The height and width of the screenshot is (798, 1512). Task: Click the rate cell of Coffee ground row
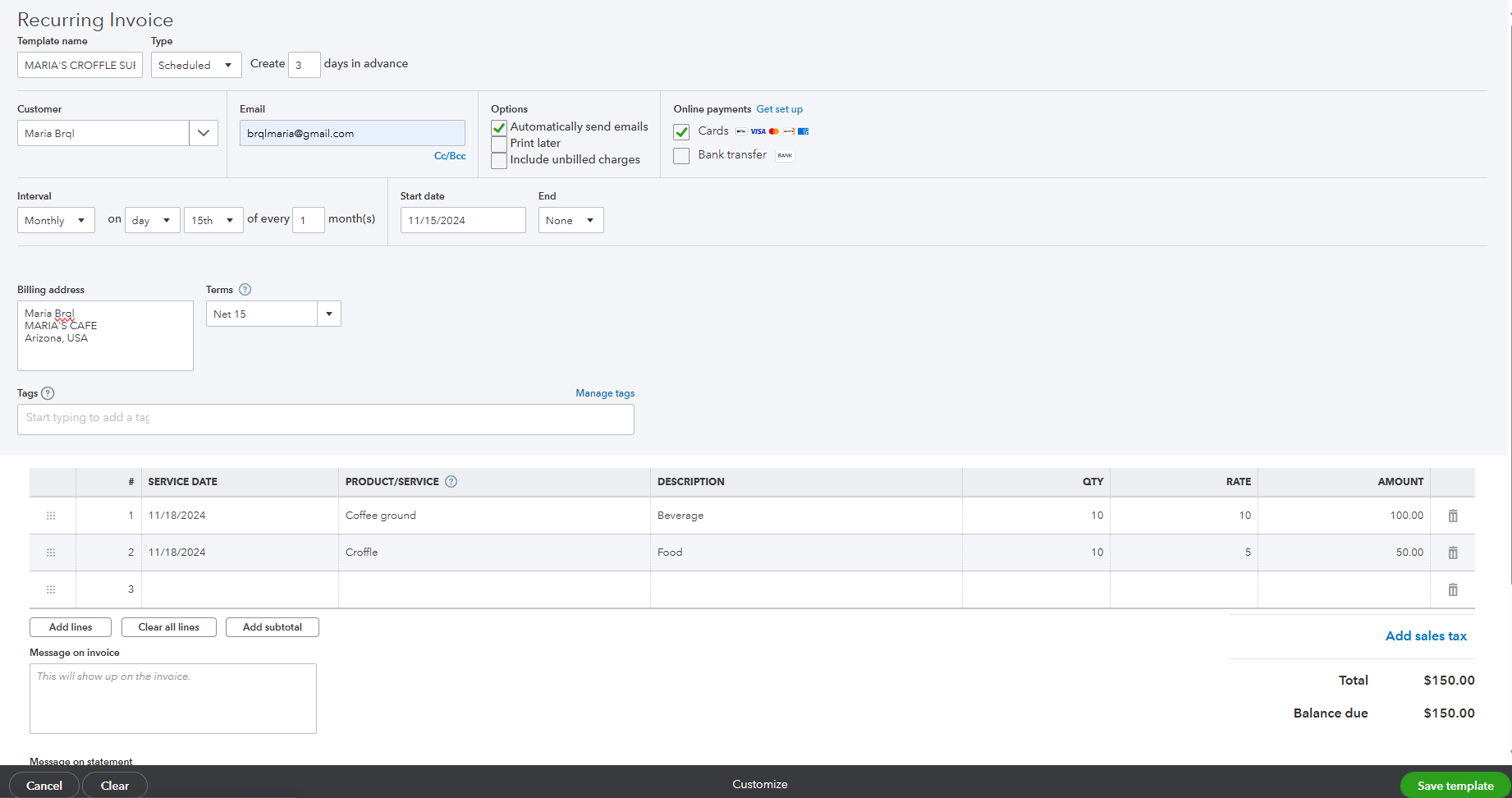pyautogui.click(x=1184, y=516)
